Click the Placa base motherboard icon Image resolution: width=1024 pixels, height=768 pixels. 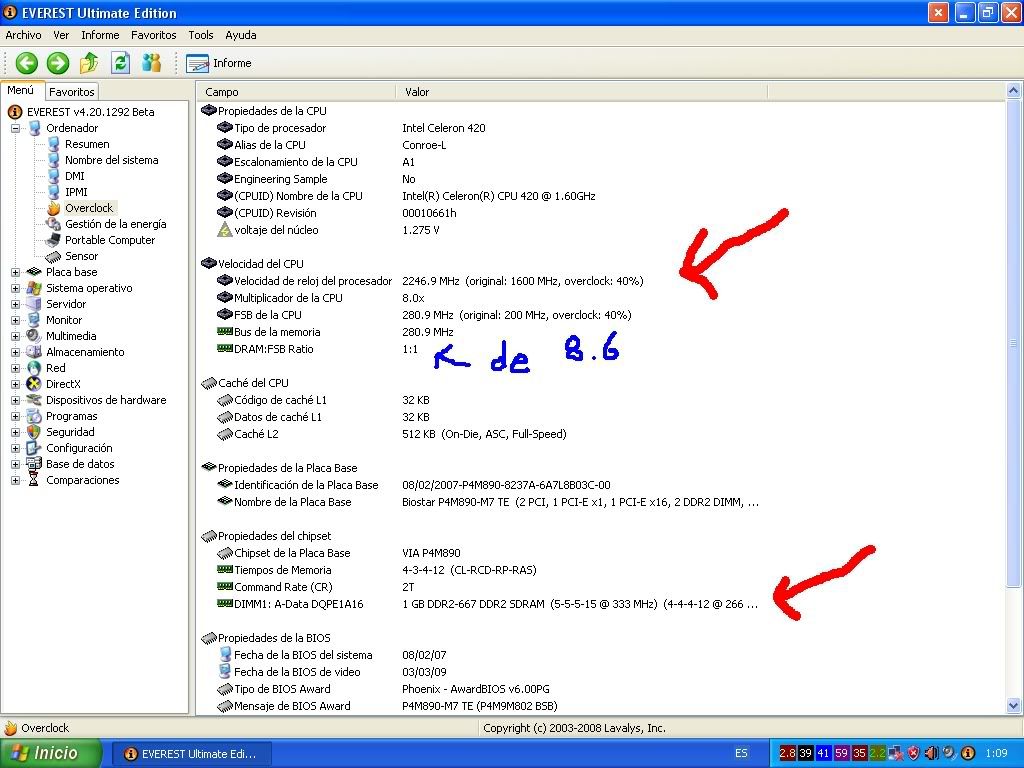(34, 272)
